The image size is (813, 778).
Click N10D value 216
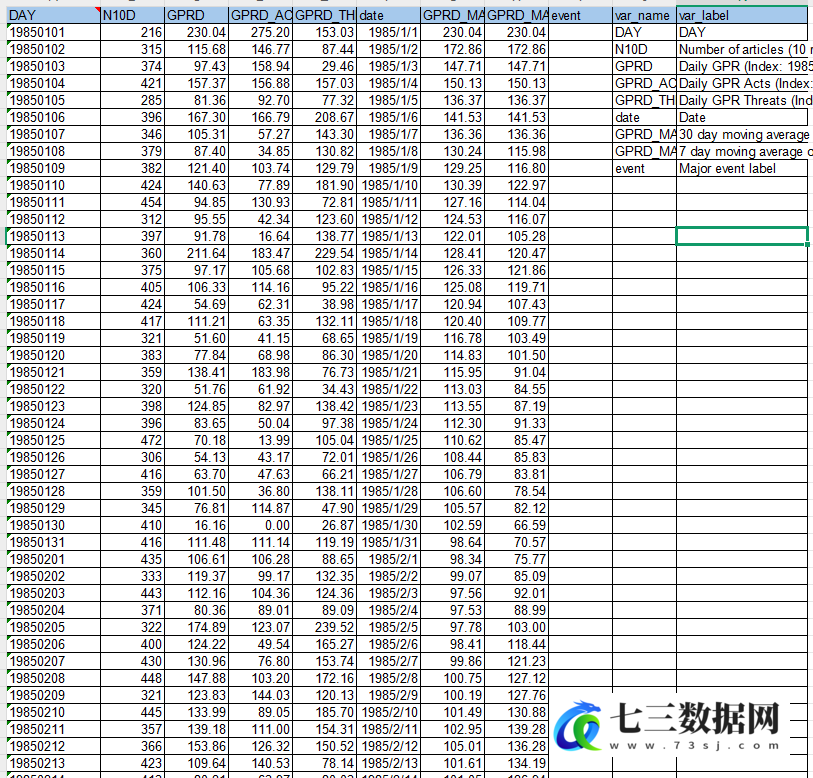(x=132, y=32)
